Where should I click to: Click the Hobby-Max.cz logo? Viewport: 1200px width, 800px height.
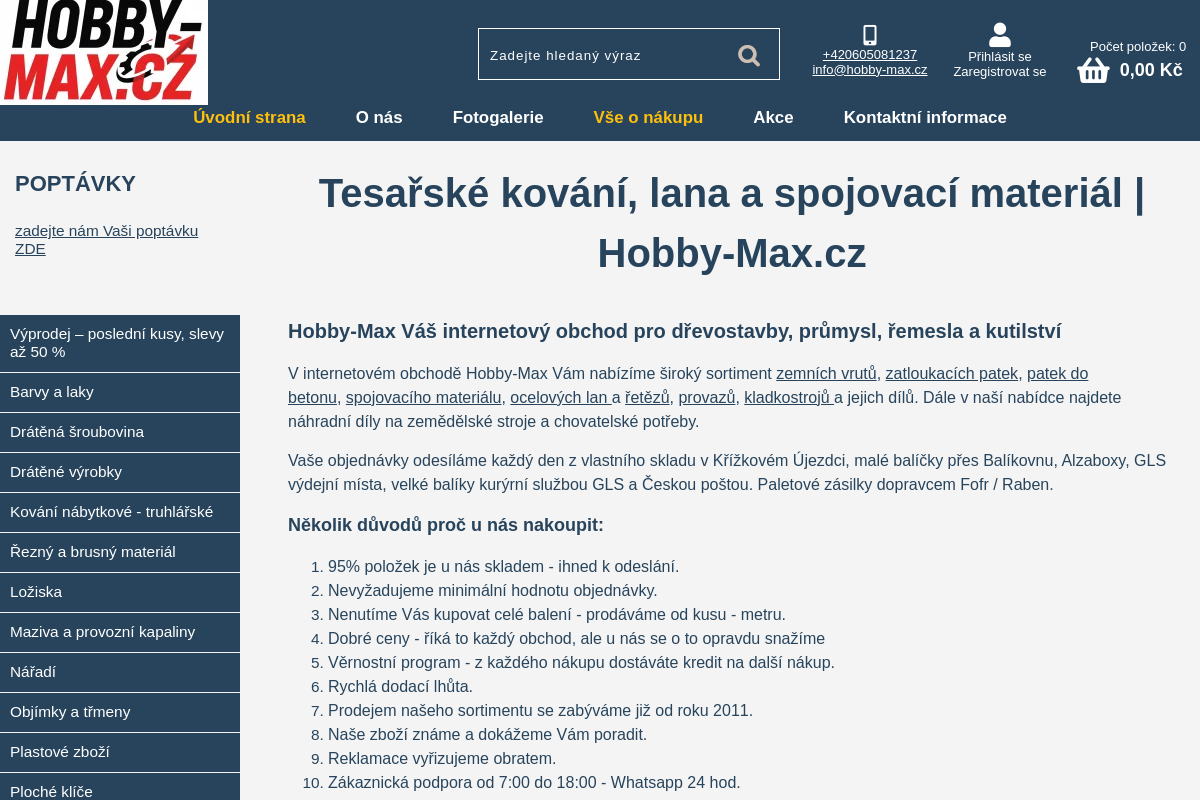pos(103,51)
